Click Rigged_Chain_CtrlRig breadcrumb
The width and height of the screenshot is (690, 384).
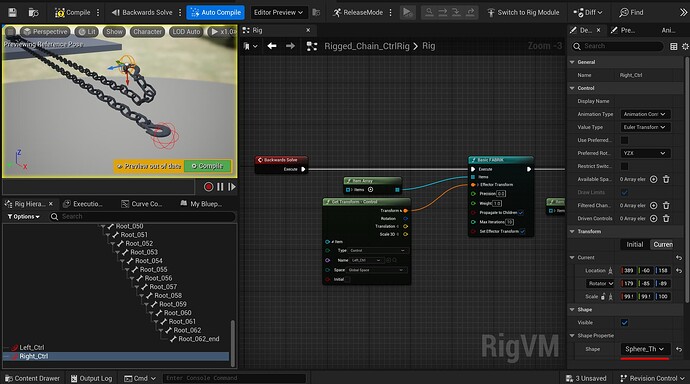tap(367, 46)
